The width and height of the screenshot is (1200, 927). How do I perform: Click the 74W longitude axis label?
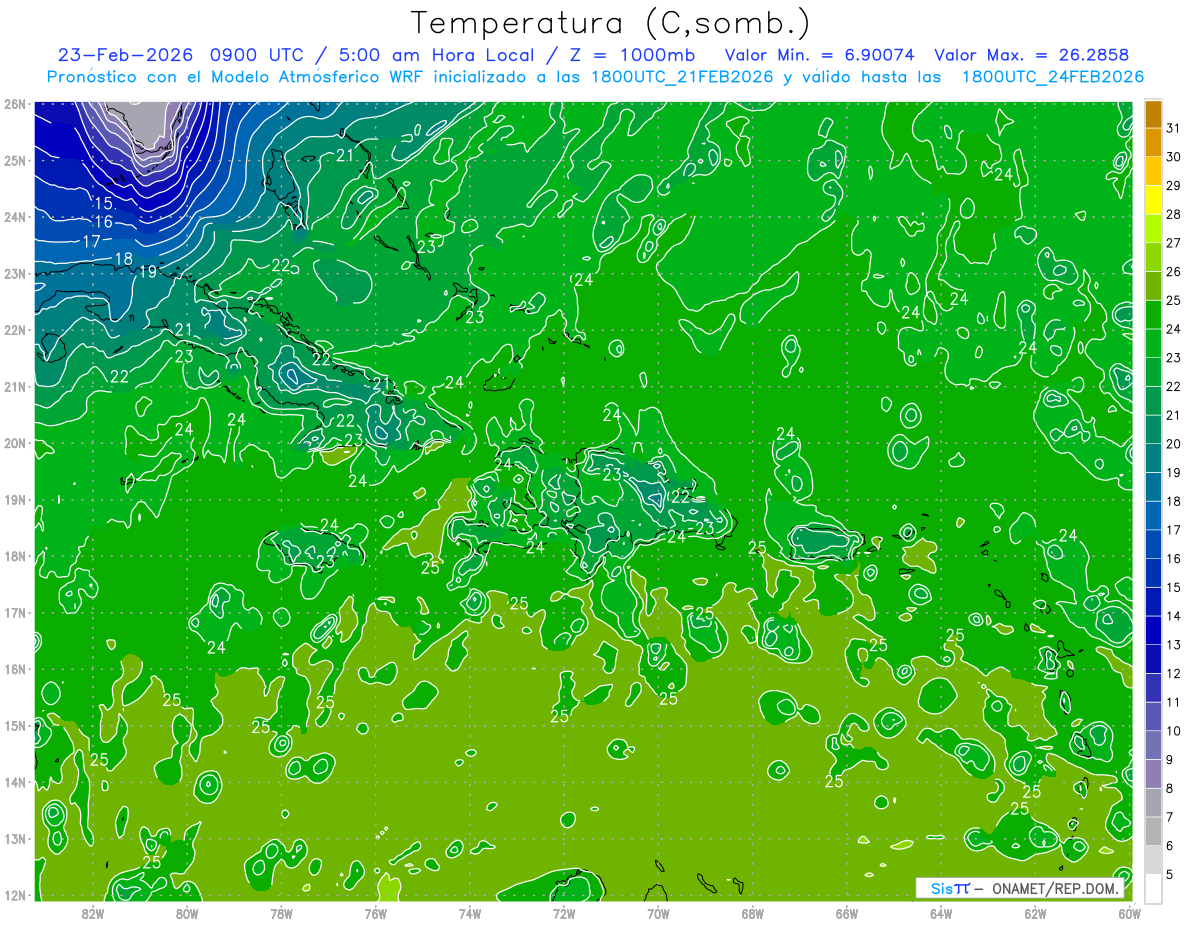(470, 913)
